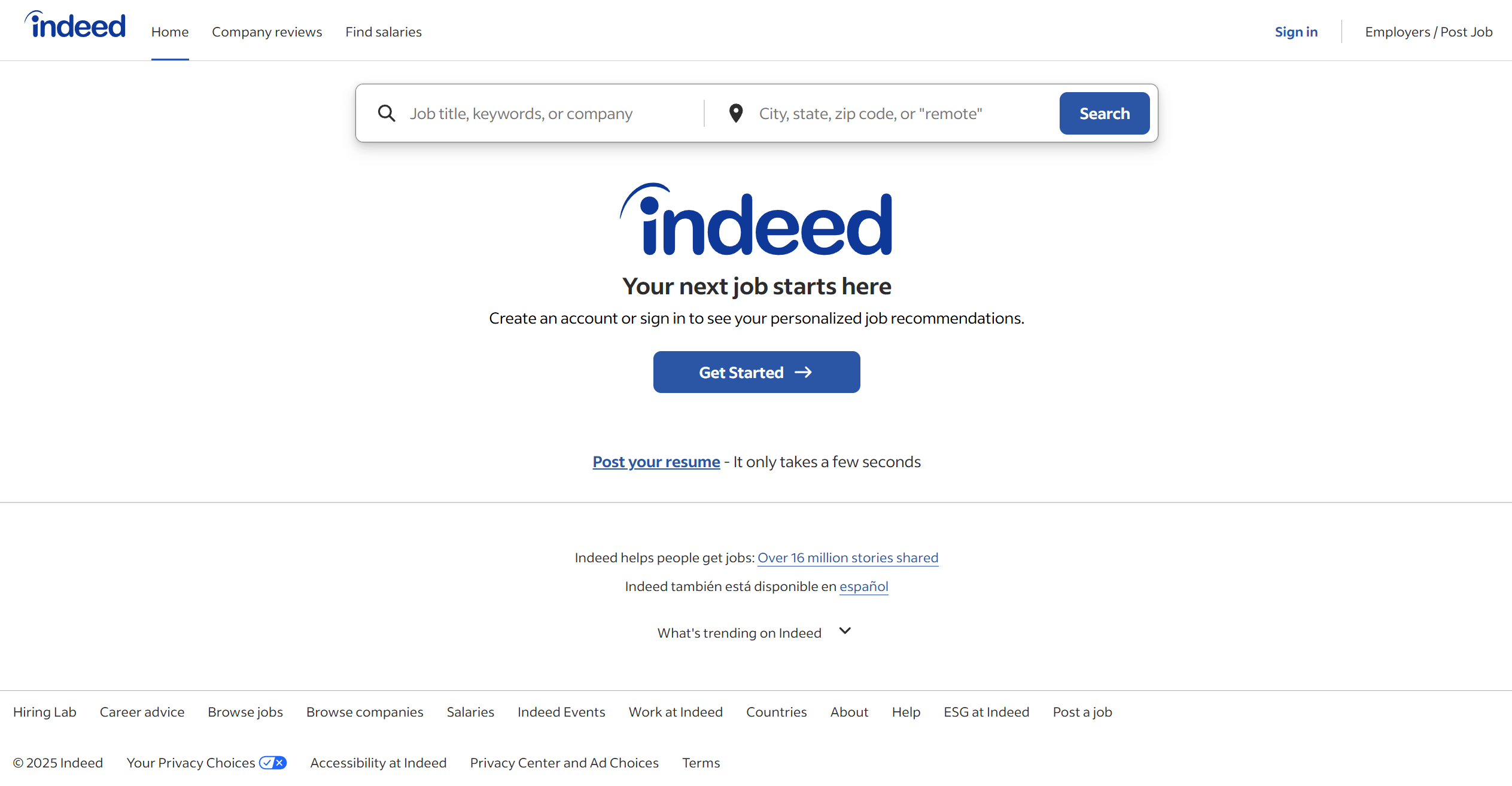Click the magnifying glass icon in search bar
The width and height of the screenshot is (1512, 786).
point(387,113)
